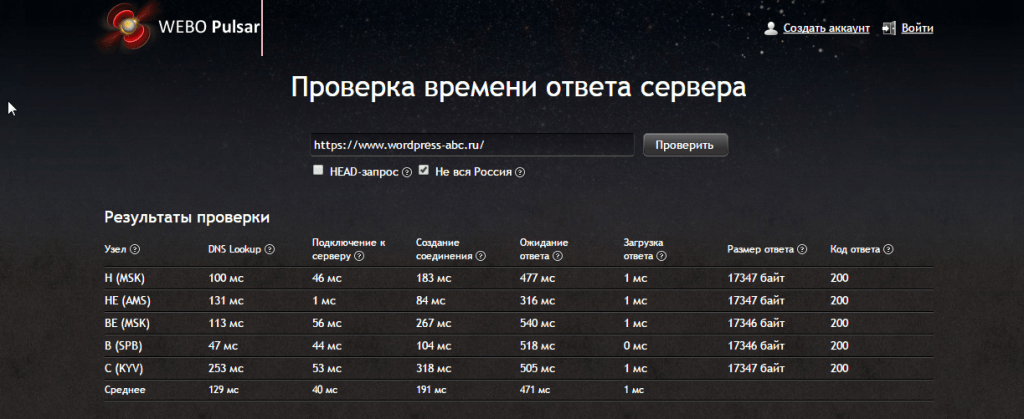Screen dimensions: 1024x419
Task: Click the 316 мс response wait value
Action: pos(537,301)
